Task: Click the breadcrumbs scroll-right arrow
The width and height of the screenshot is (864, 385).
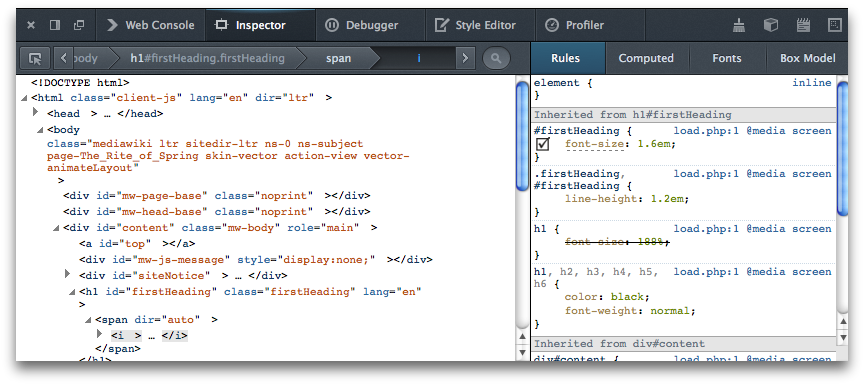Action: (465, 58)
